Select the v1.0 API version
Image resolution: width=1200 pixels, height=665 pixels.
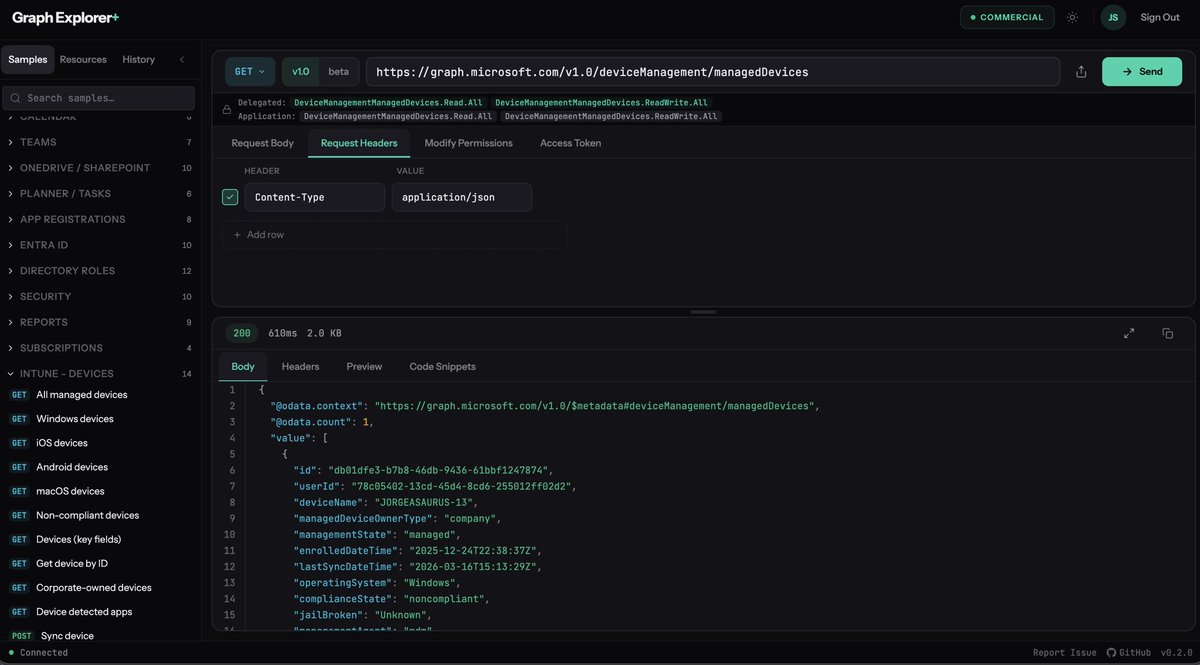click(301, 72)
